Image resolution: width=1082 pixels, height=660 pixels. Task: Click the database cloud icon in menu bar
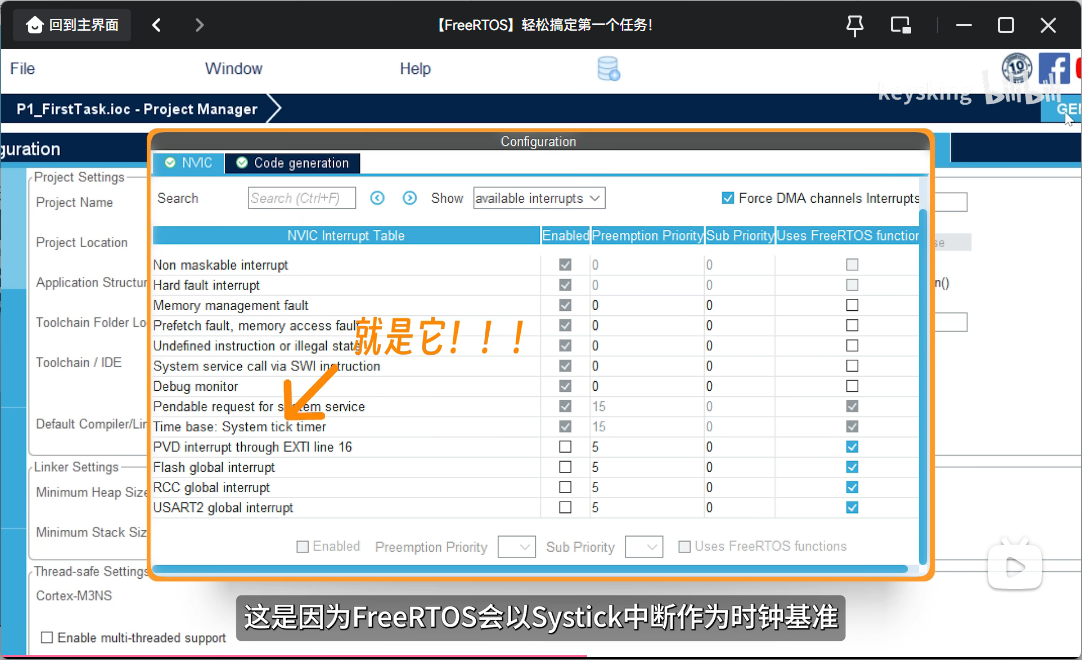[609, 69]
